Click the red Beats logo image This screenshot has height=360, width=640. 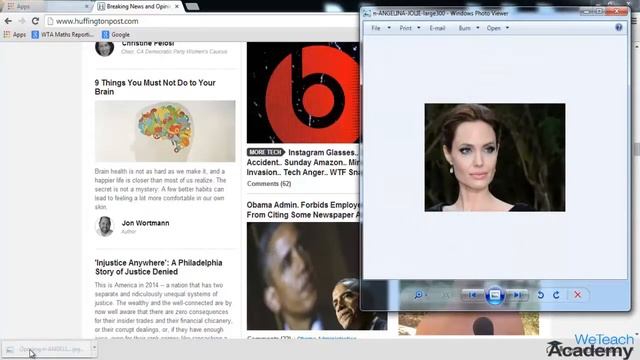tap(303, 93)
